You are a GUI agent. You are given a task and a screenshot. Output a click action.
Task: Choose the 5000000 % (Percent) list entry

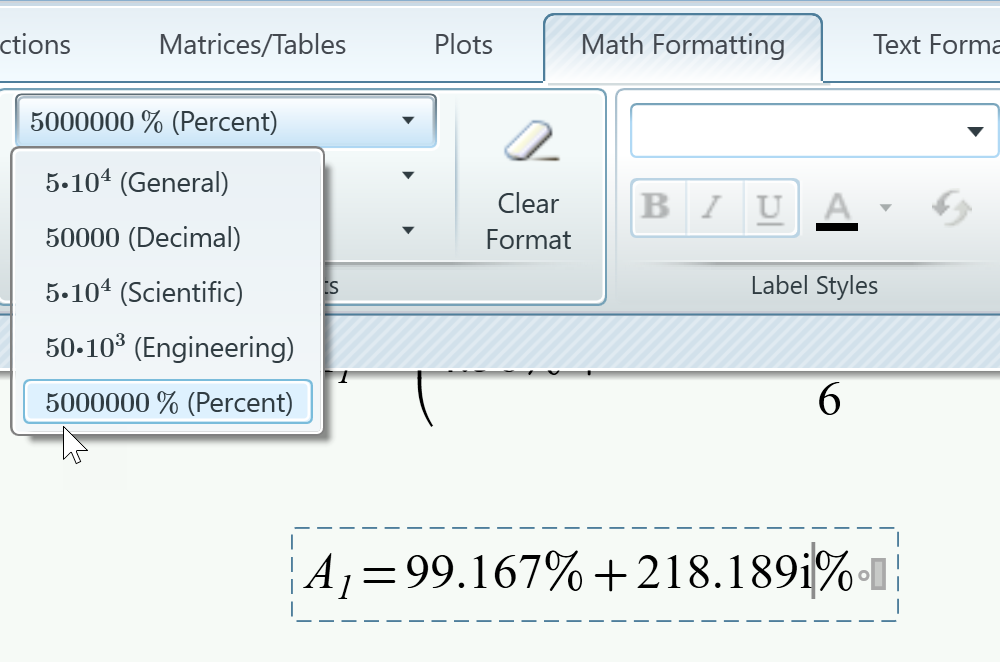pos(167,401)
